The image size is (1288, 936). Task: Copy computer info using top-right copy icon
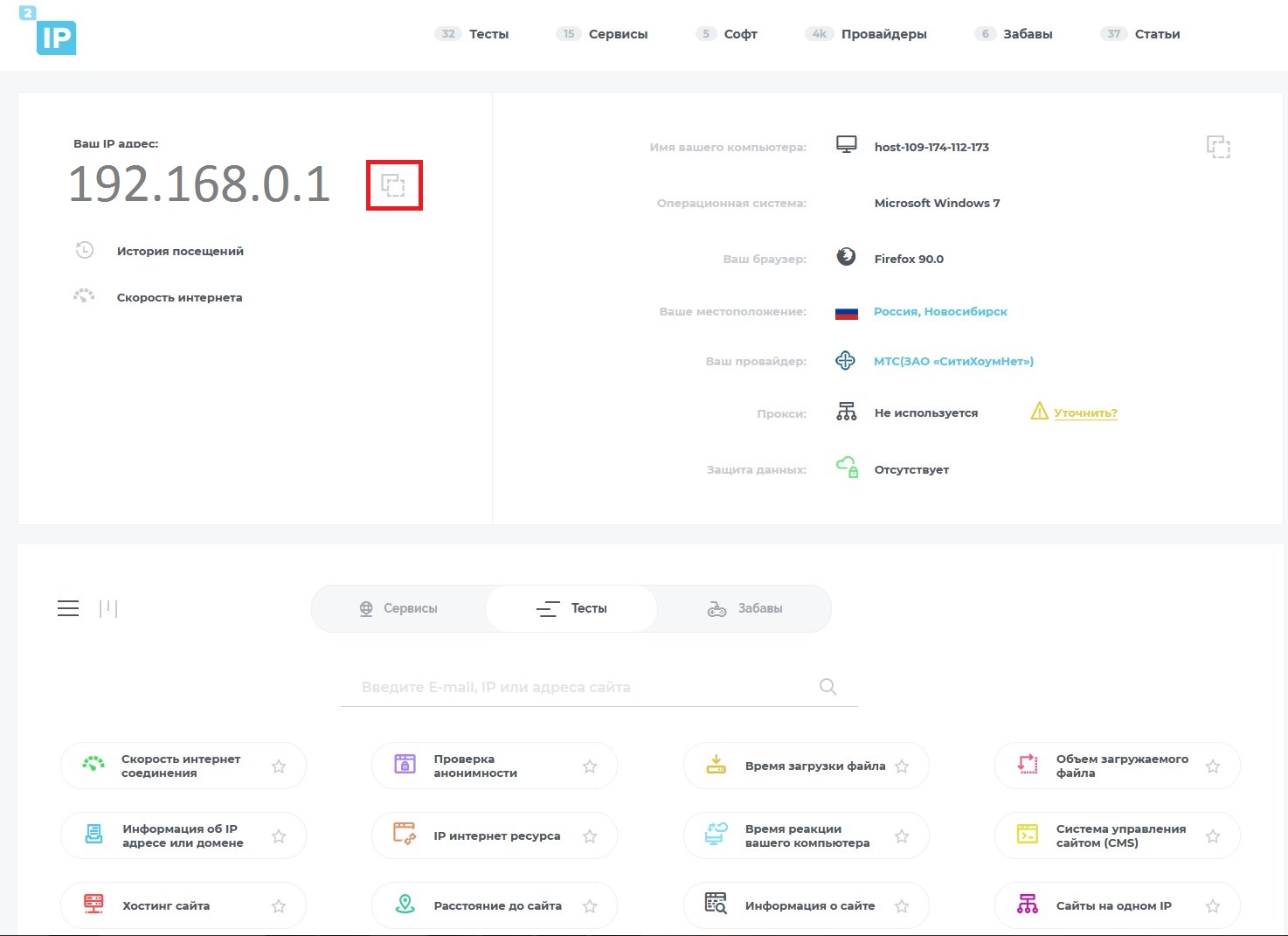(x=1218, y=147)
